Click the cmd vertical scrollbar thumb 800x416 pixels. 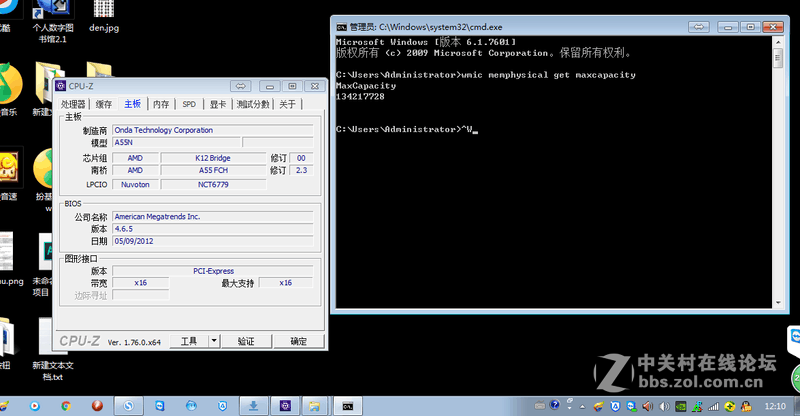tap(778, 58)
